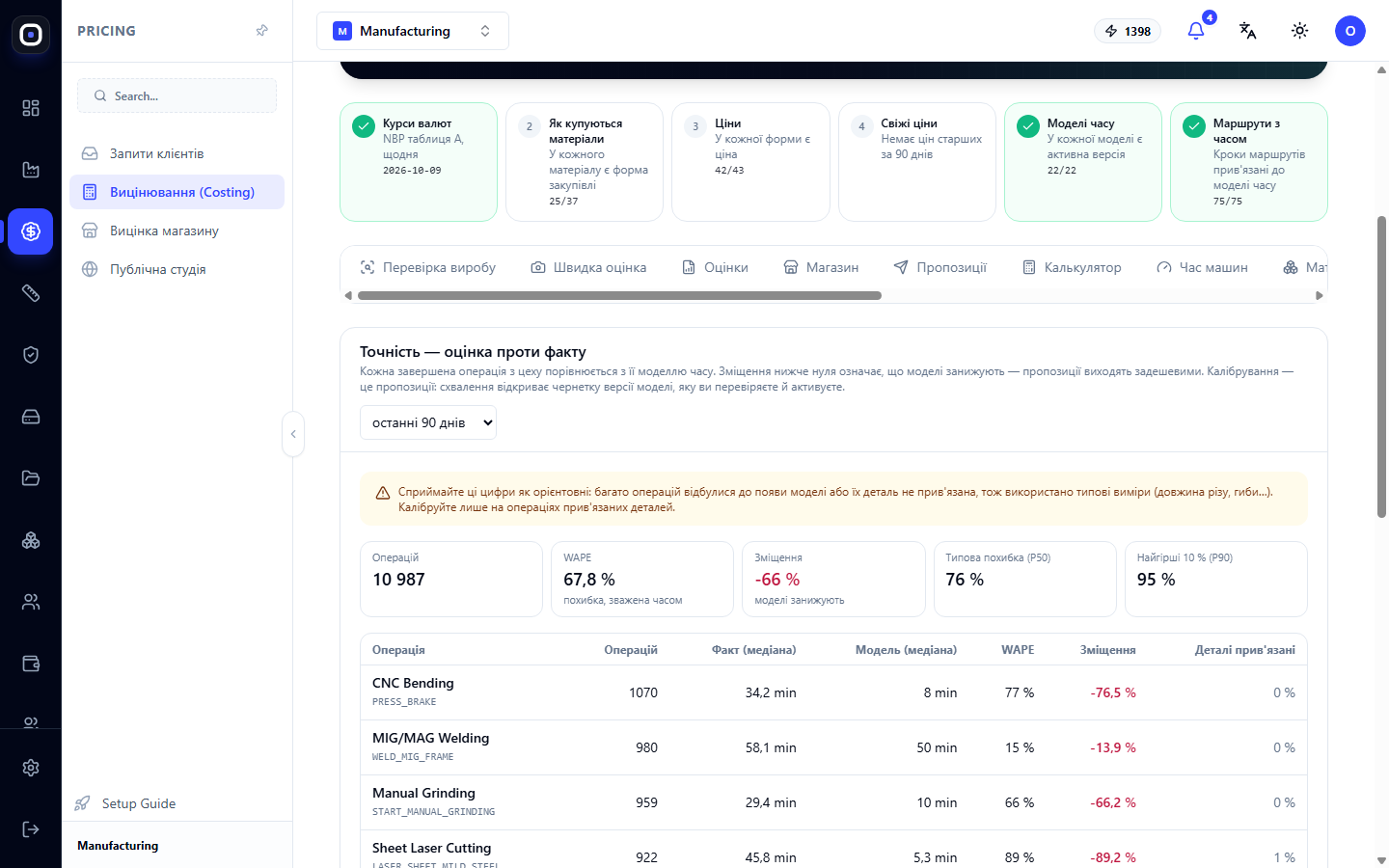Open the 'Оцінки' tab

(716, 267)
